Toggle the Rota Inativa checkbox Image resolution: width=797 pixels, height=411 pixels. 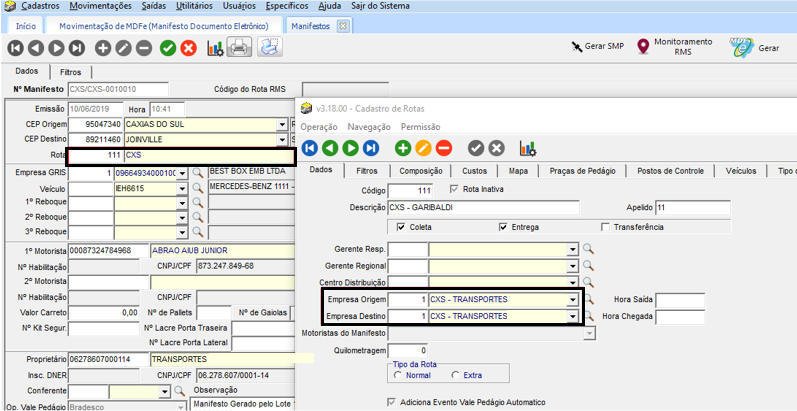(456, 189)
